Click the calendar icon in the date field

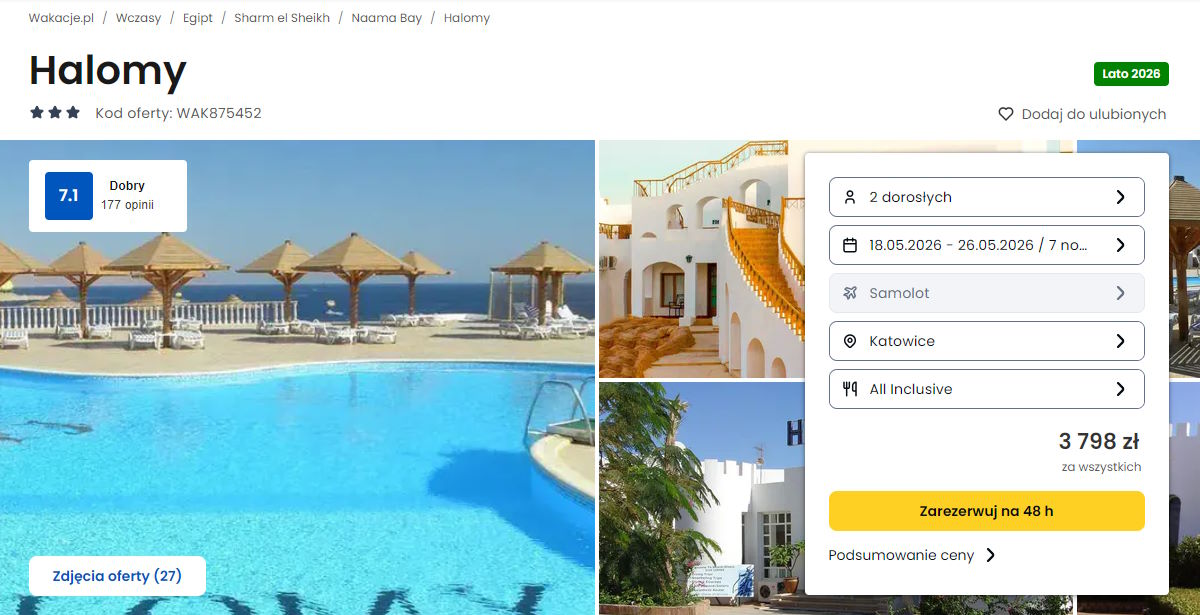(850, 245)
